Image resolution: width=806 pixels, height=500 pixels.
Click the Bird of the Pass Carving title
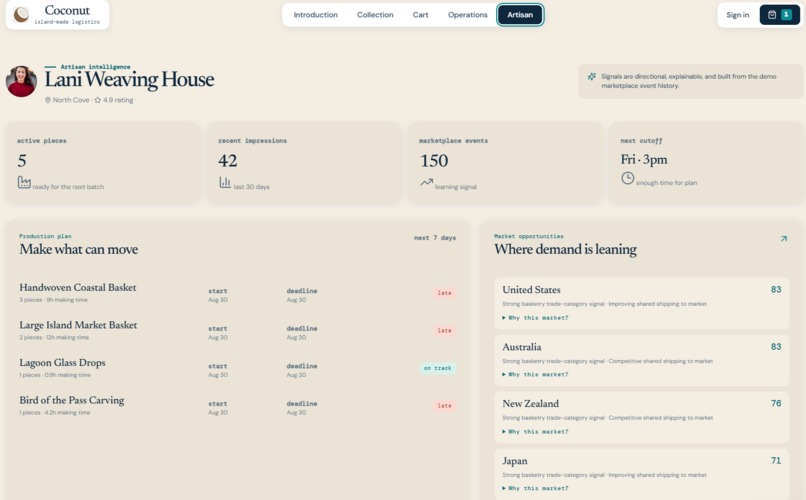[x=71, y=400]
